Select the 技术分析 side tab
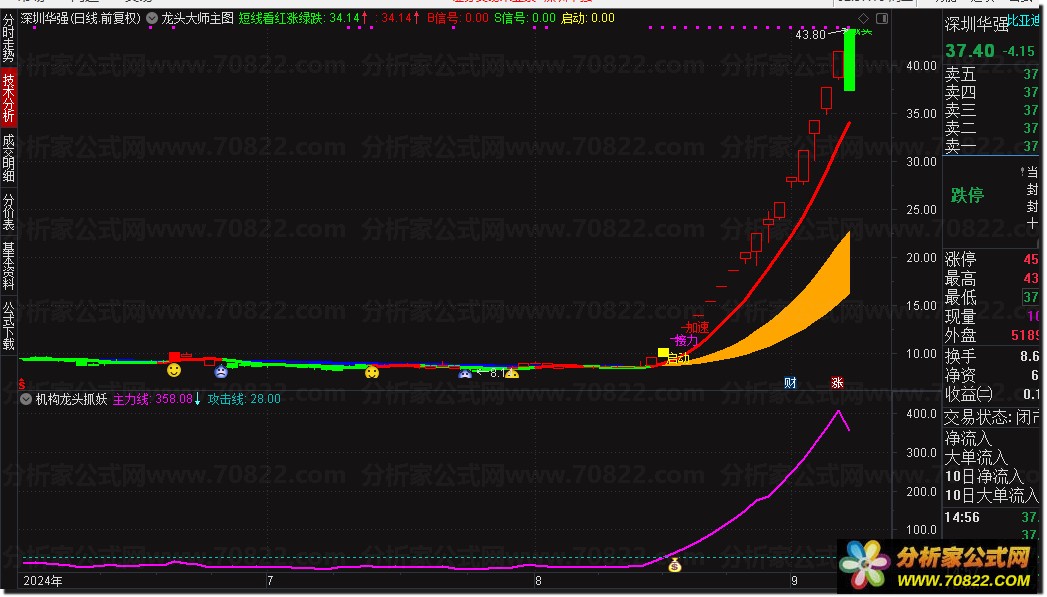 8,98
